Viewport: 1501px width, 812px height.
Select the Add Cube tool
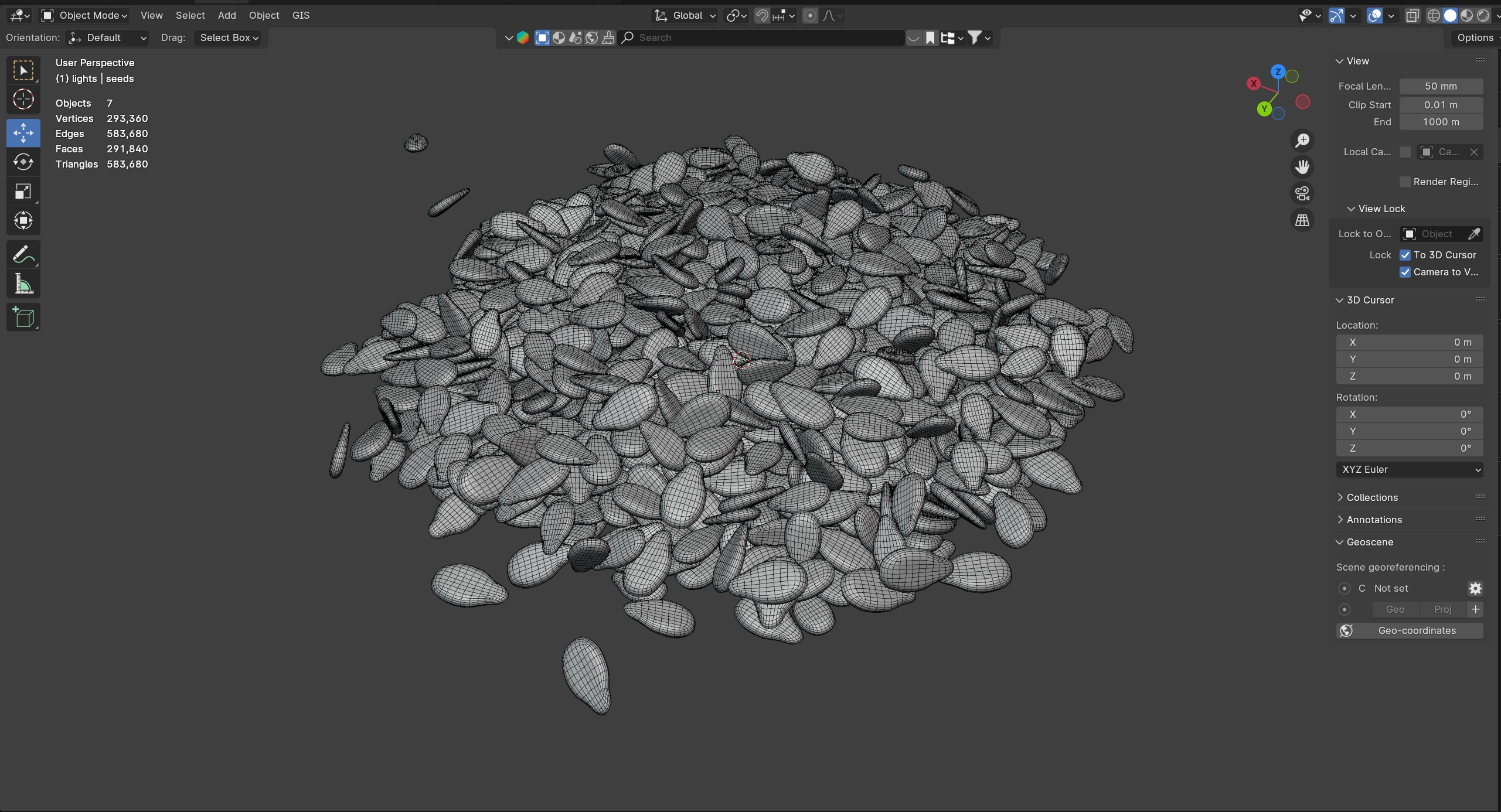[x=23, y=318]
